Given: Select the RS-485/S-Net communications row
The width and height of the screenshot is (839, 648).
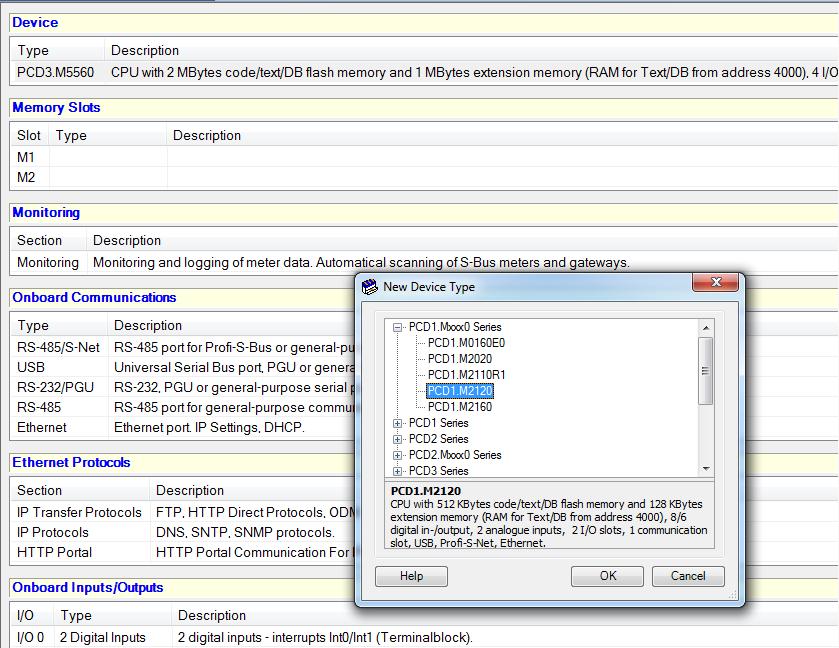Looking at the screenshot, I should coord(184,348).
